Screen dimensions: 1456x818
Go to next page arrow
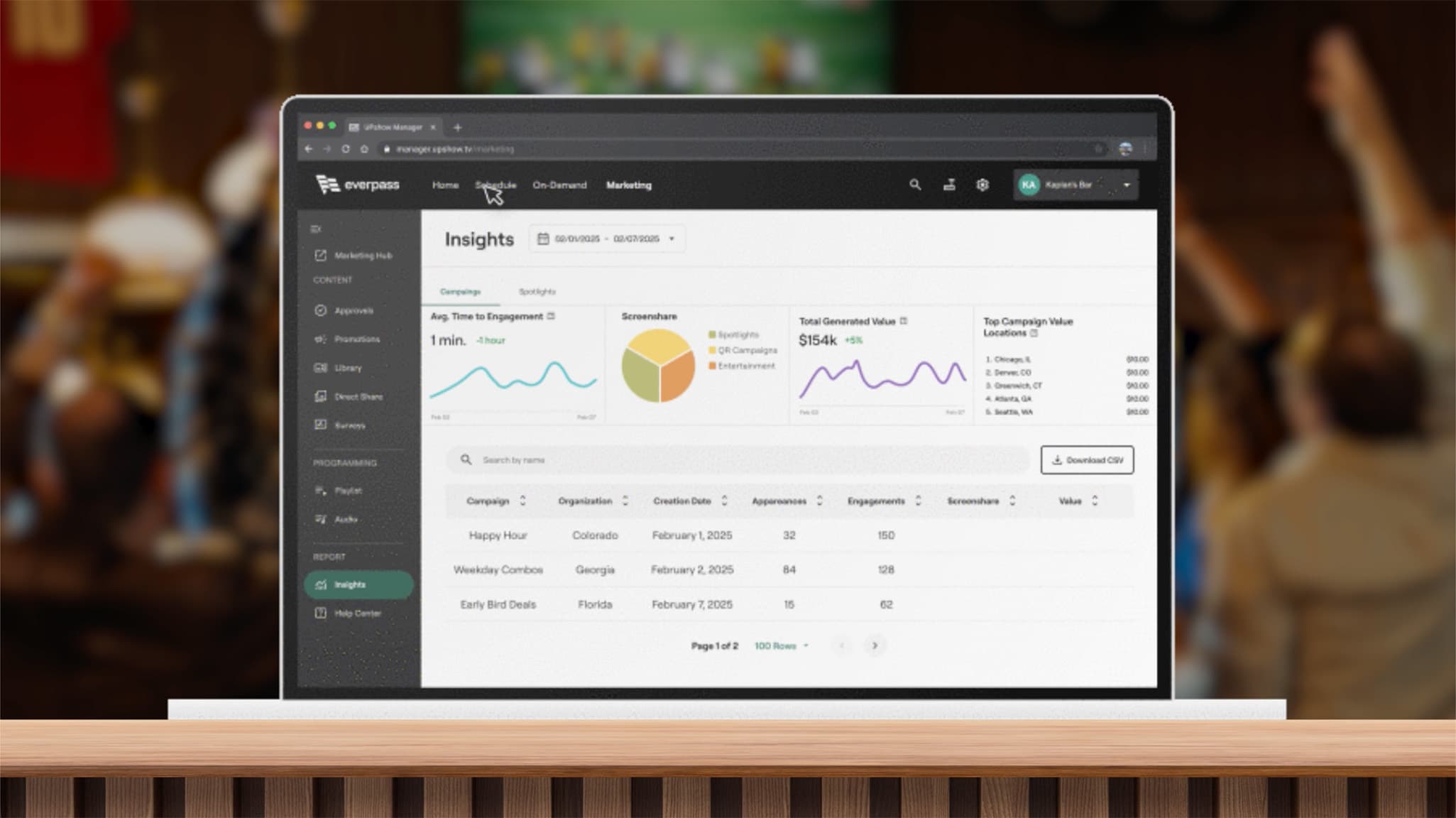tap(875, 646)
